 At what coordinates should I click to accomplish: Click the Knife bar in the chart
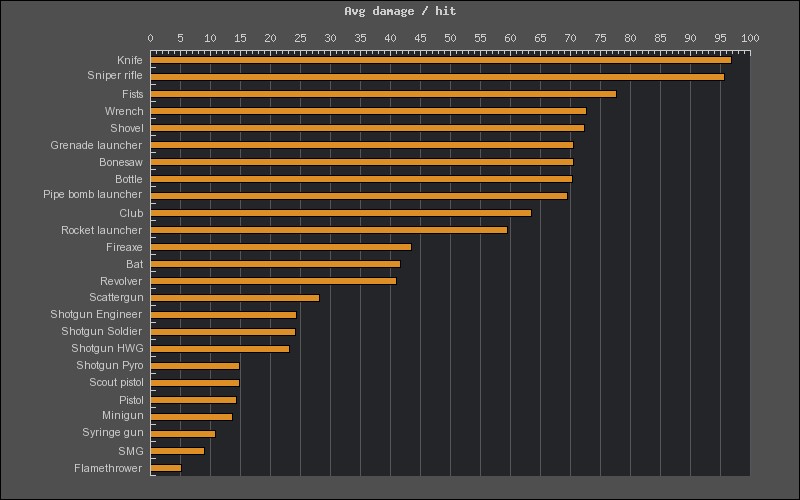440,60
